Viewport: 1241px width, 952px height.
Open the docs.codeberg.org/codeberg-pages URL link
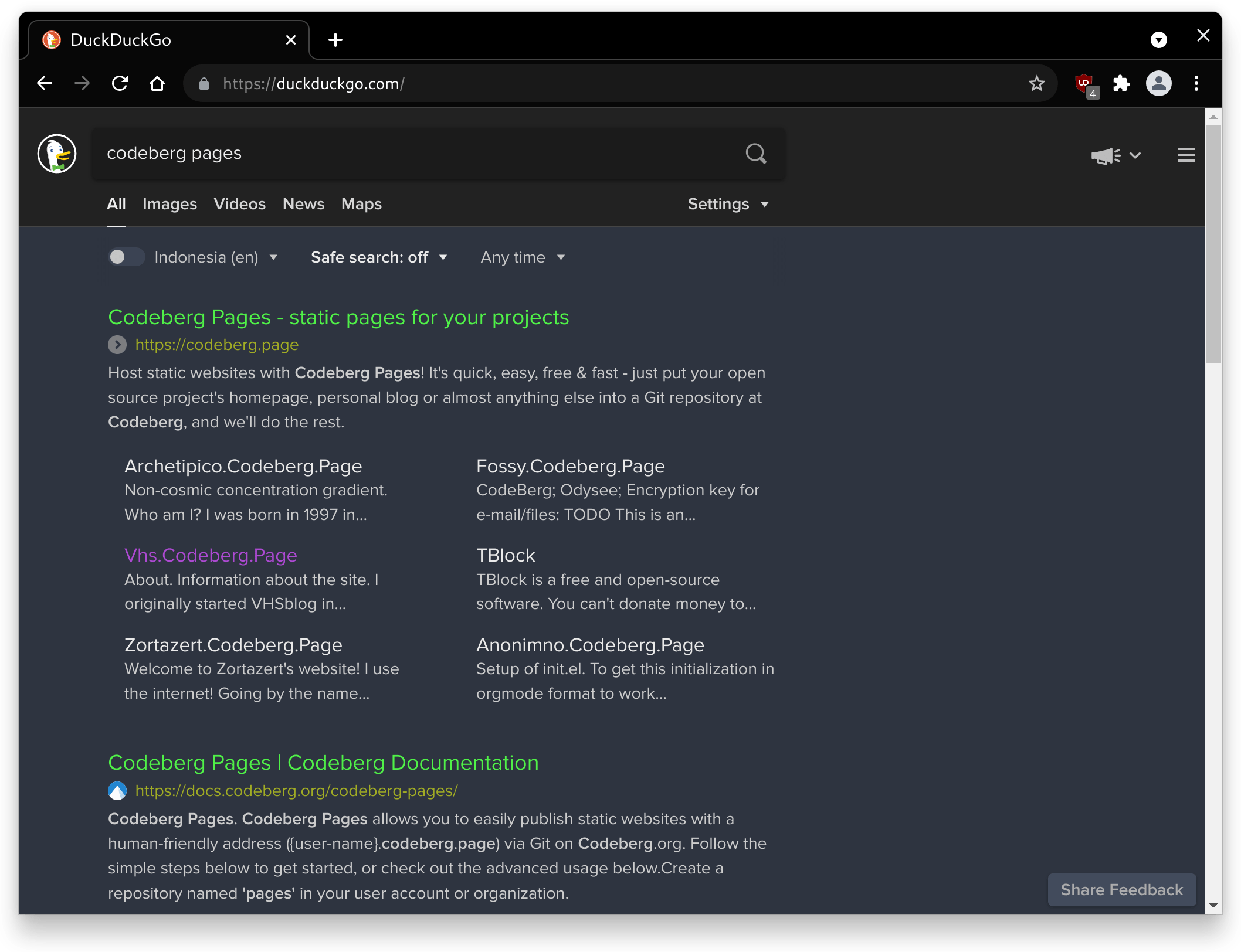[296, 791]
